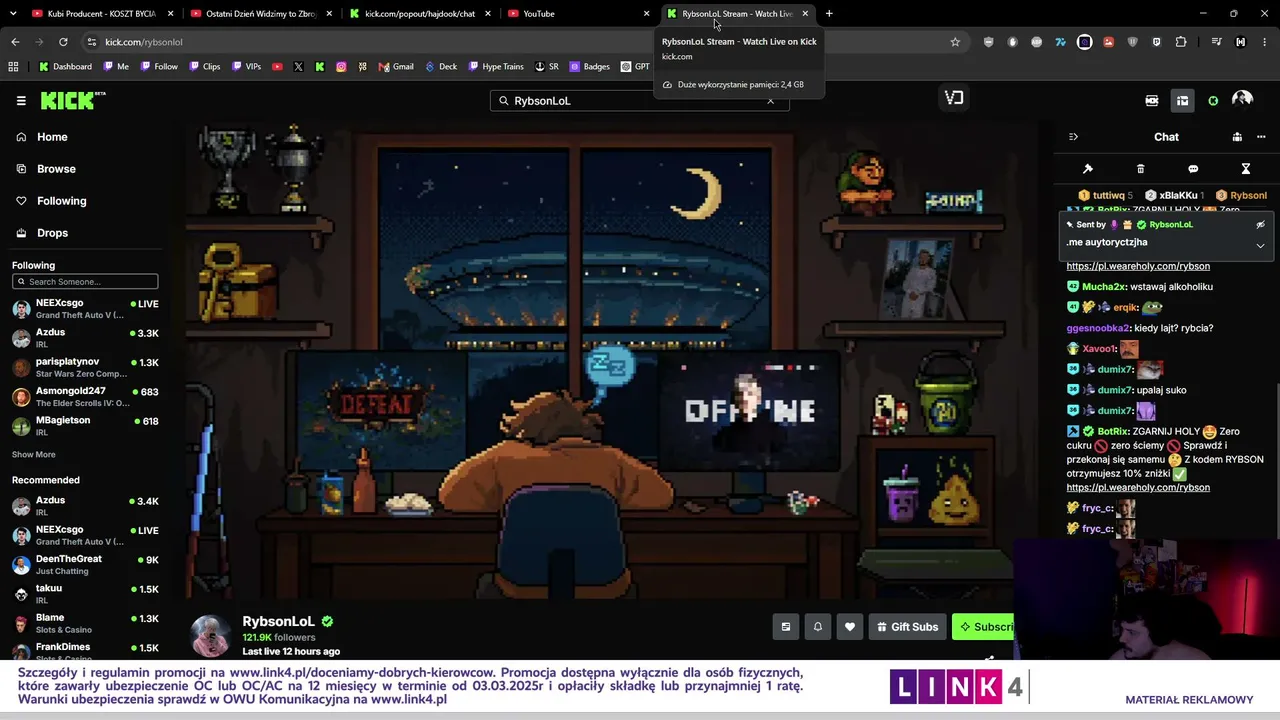This screenshot has width=1280, height=720.
Task: Switch to Kubi Producent YouTube tab
Action: pyautogui.click(x=100, y=14)
